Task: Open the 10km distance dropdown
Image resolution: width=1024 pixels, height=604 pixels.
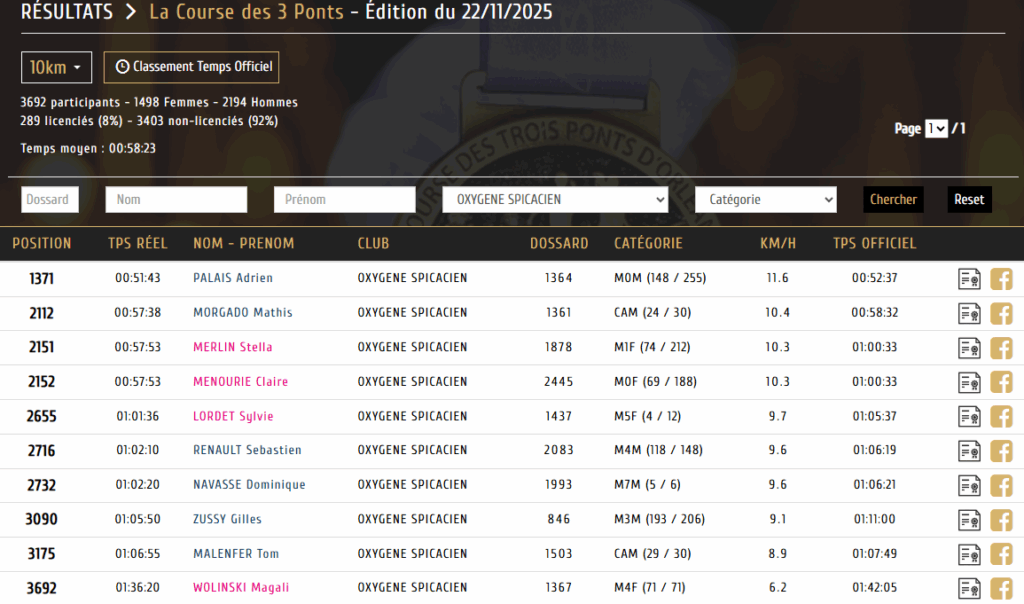Action: point(56,67)
